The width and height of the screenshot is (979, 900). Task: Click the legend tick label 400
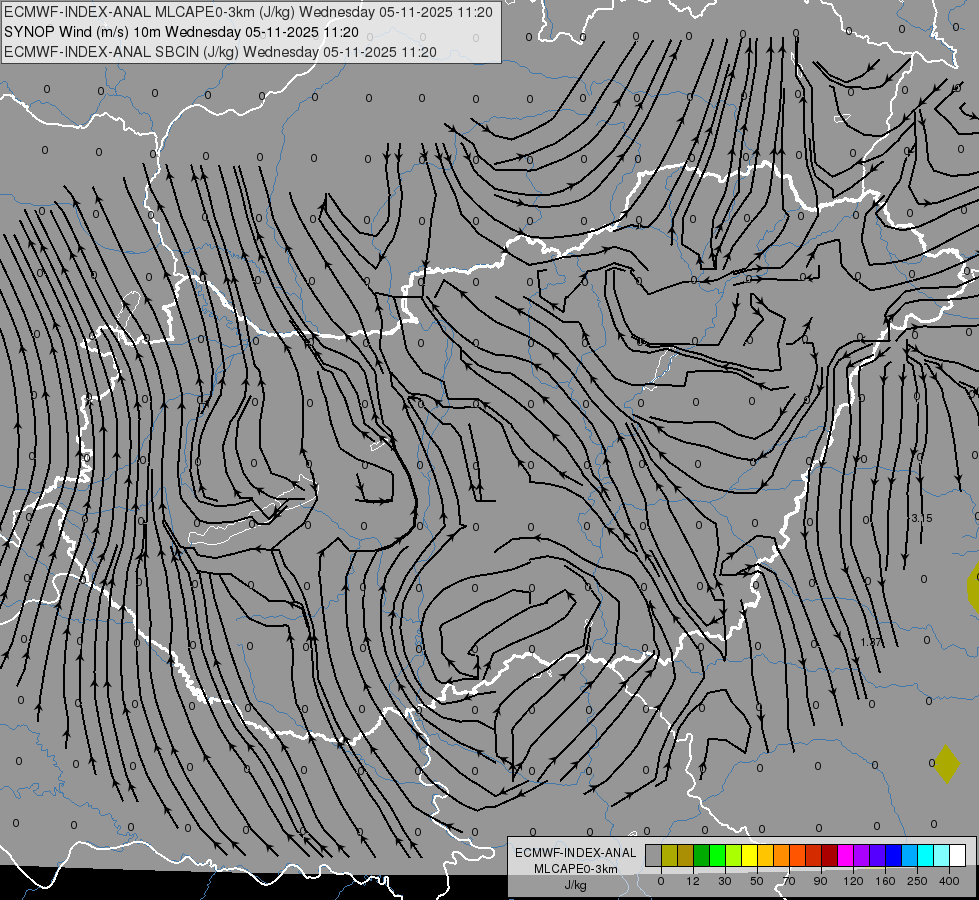click(x=949, y=881)
